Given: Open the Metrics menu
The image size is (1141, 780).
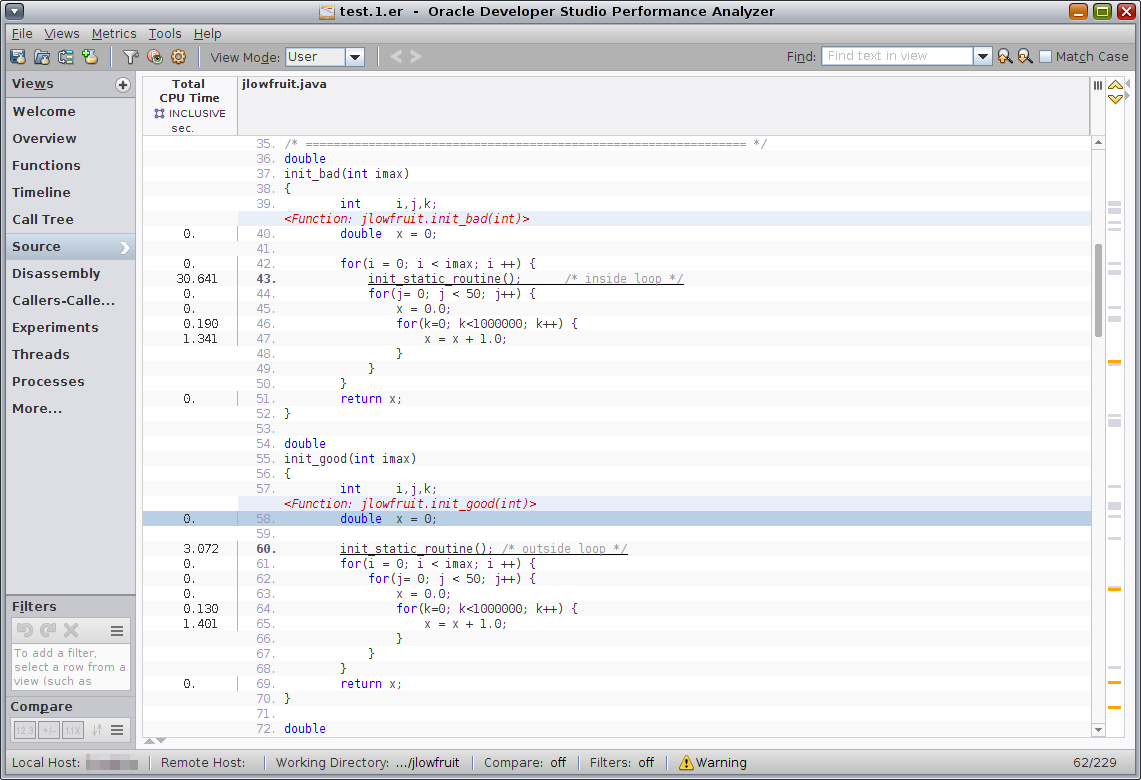Looking at the screenshot, I should tap(114, 34).
